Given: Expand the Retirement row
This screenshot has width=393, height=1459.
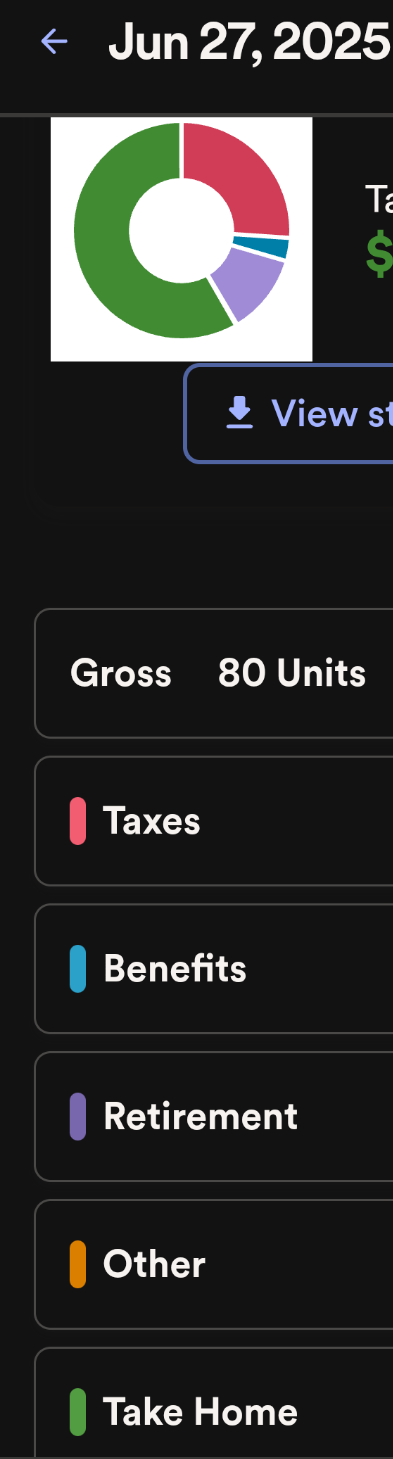Looking at the screenshot, I should coord(214,1117).
